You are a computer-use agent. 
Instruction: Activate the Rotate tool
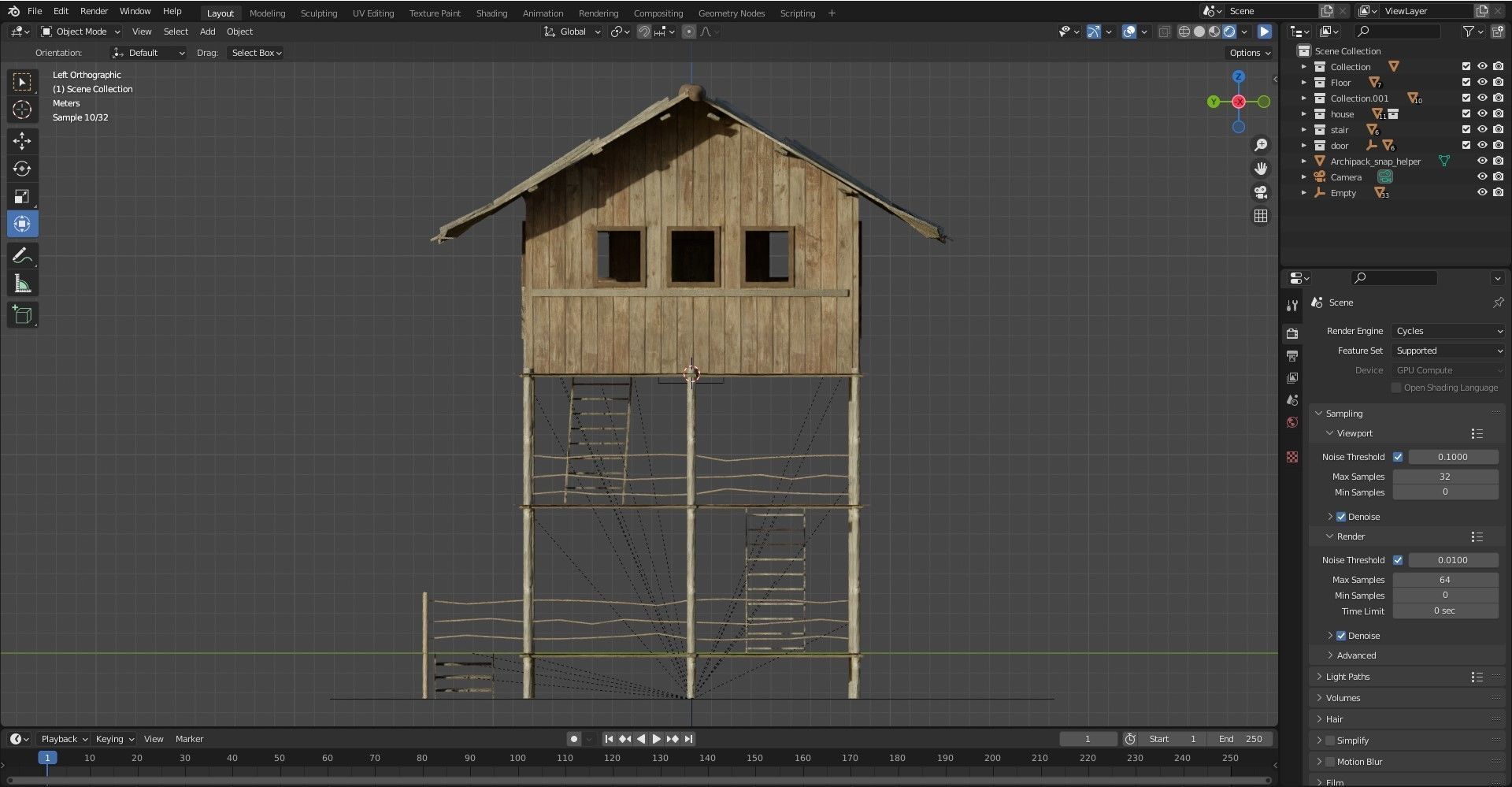22,169
